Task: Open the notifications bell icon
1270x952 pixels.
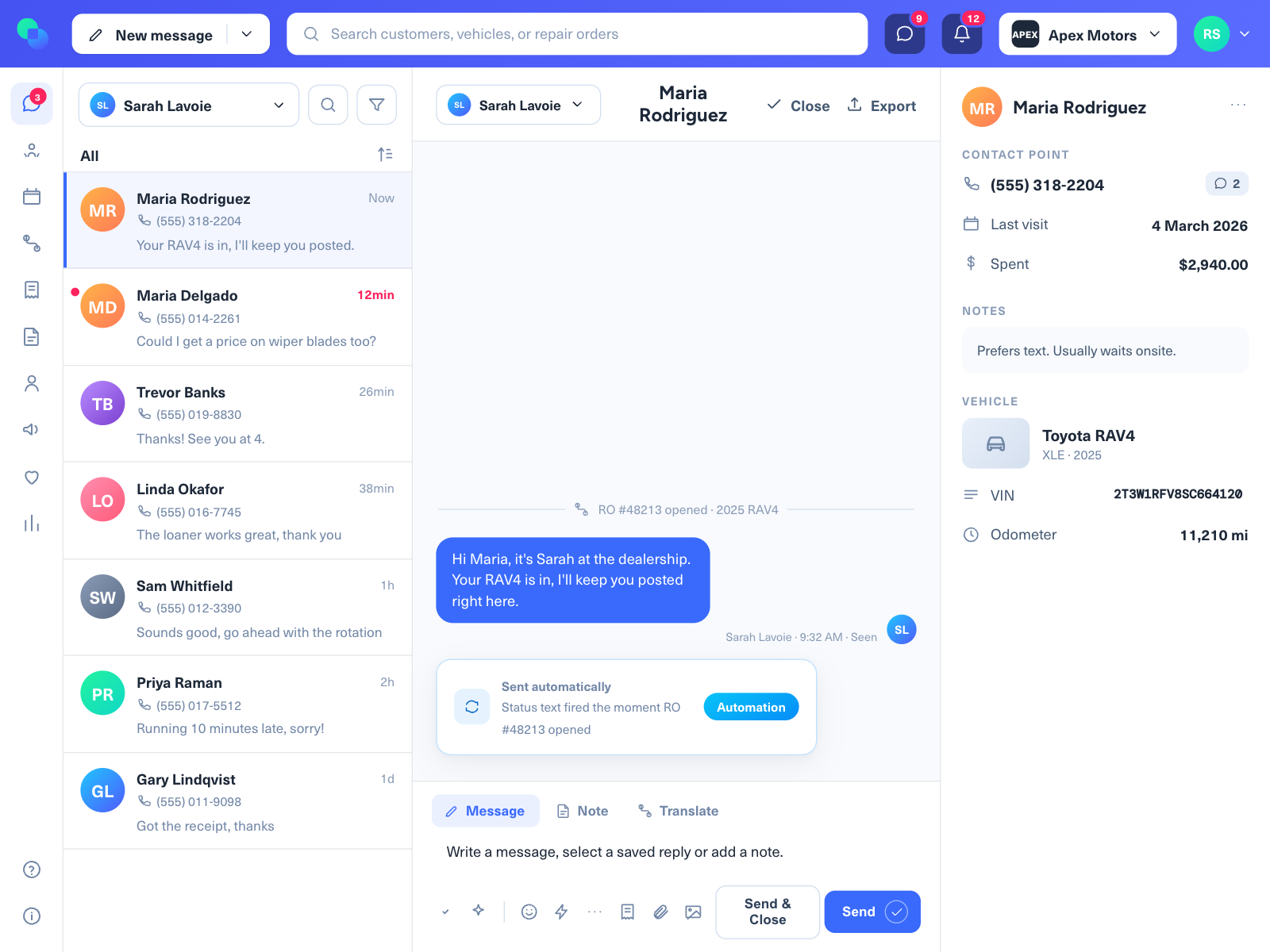Action: 961,34
